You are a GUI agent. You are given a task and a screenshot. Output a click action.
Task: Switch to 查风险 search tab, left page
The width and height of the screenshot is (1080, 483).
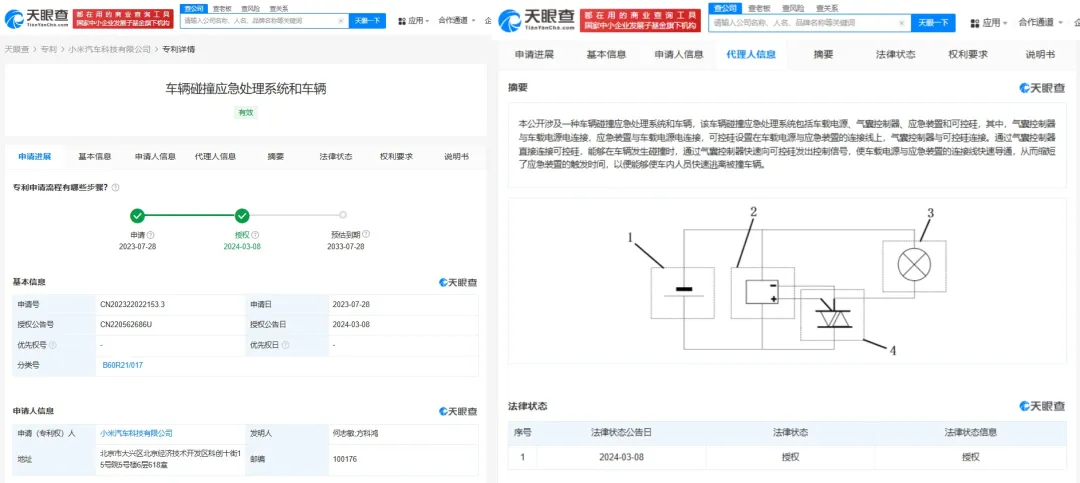tap(250, 8)
